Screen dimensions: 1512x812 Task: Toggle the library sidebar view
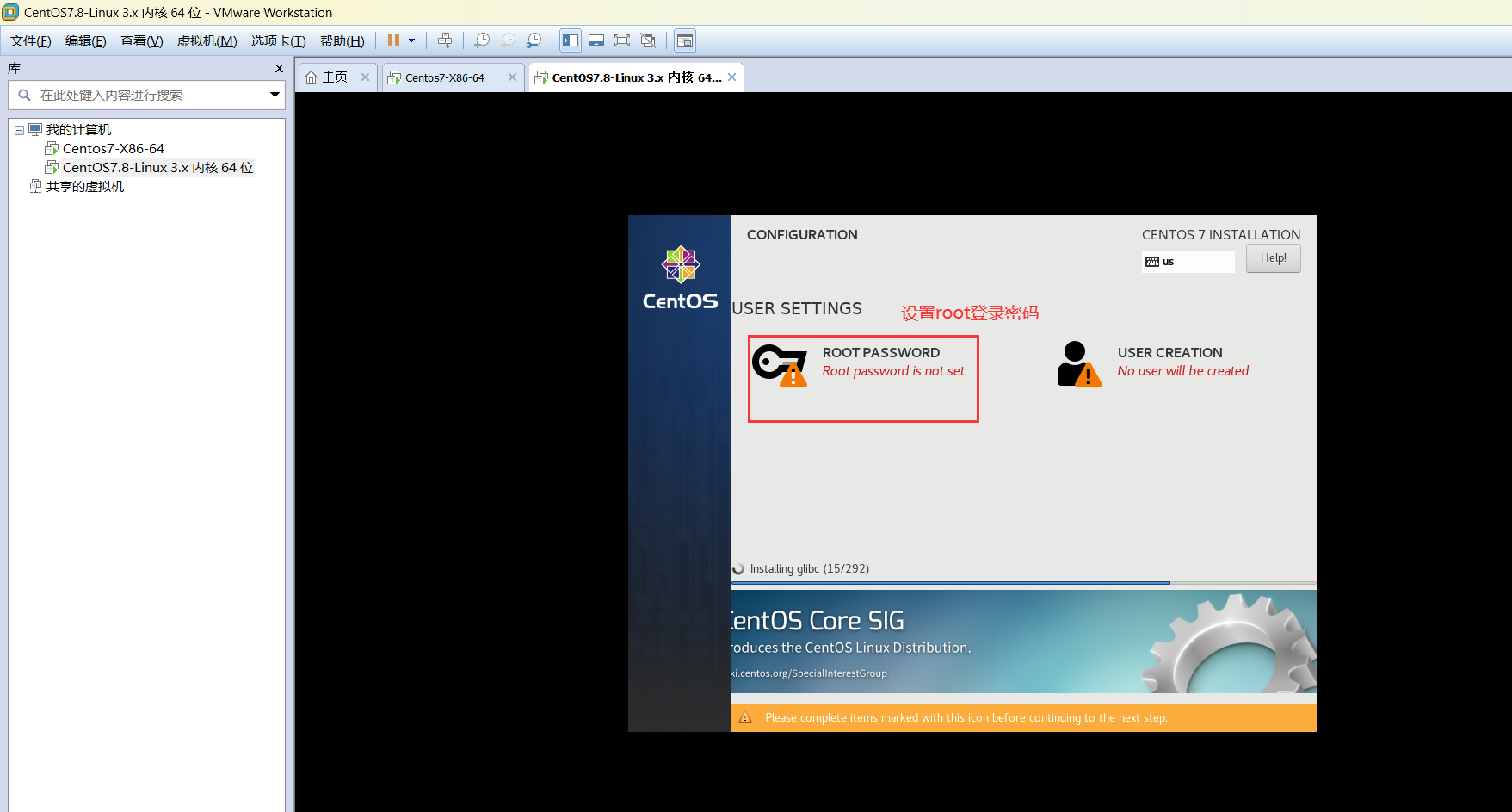571,40
